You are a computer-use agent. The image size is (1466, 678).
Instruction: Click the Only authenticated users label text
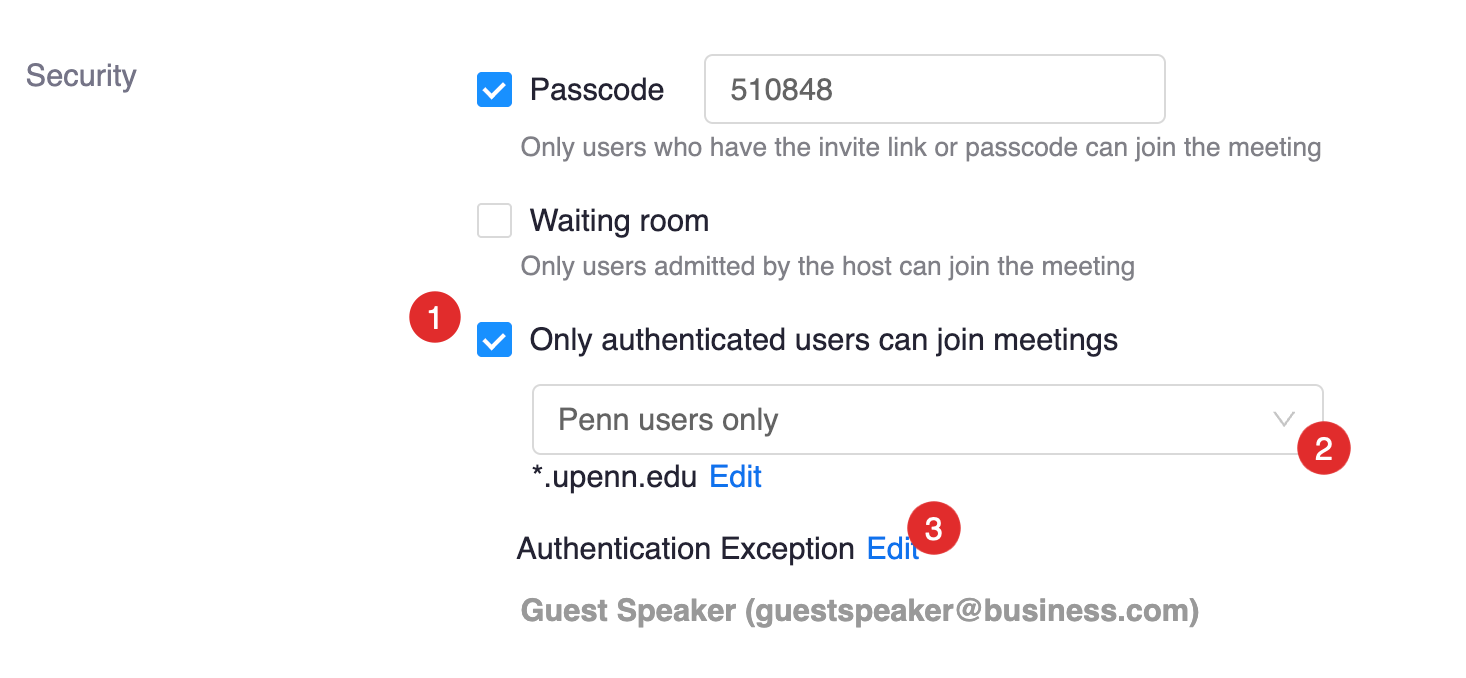point(823,340)
